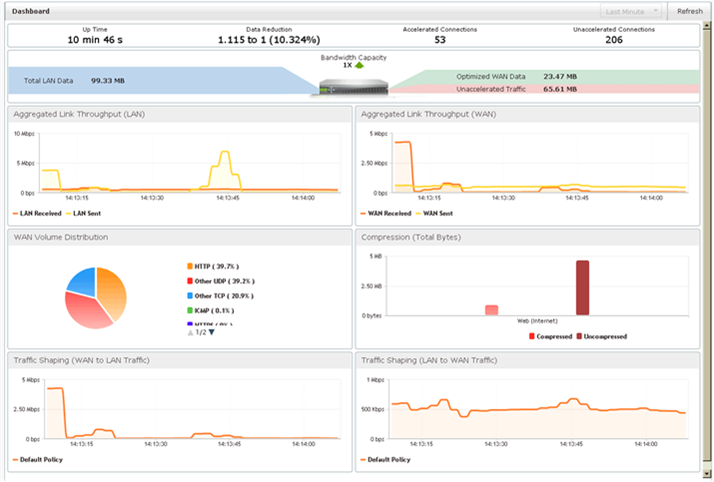Click the Refresh button

tap(689, 11)
